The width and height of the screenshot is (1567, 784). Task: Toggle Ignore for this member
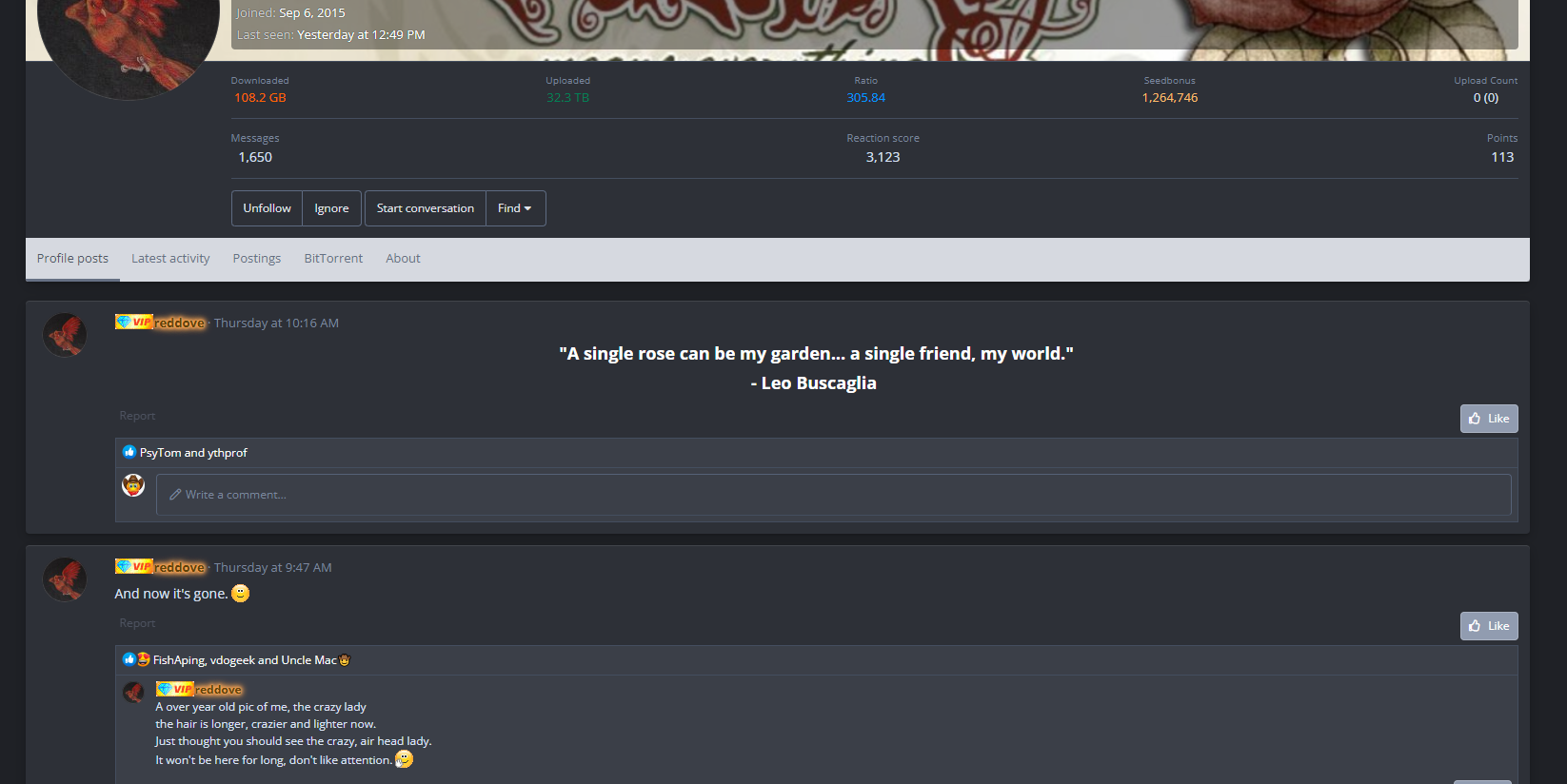[331, 208]
